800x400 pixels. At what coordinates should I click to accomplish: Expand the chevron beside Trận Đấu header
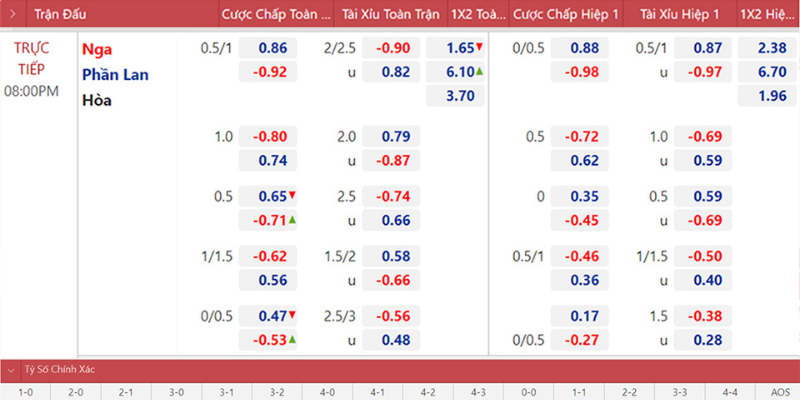click(14, 15)
